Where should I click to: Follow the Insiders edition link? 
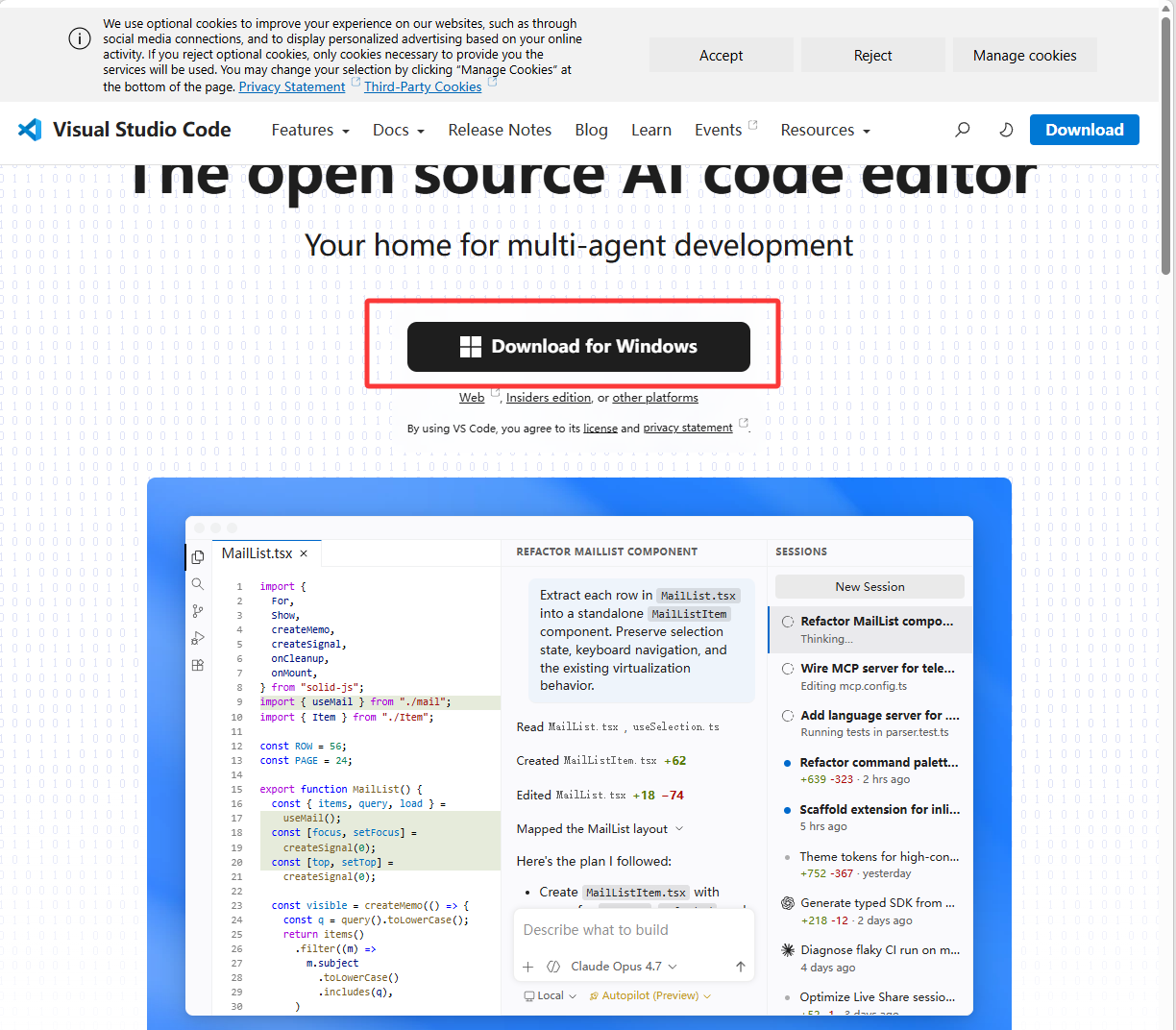click(549, 398)
